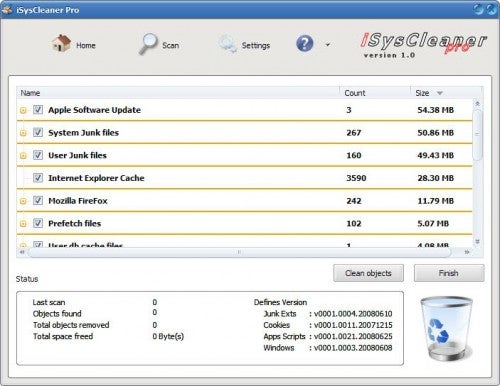Select the User Junk files name

click(x=77, y=155)
